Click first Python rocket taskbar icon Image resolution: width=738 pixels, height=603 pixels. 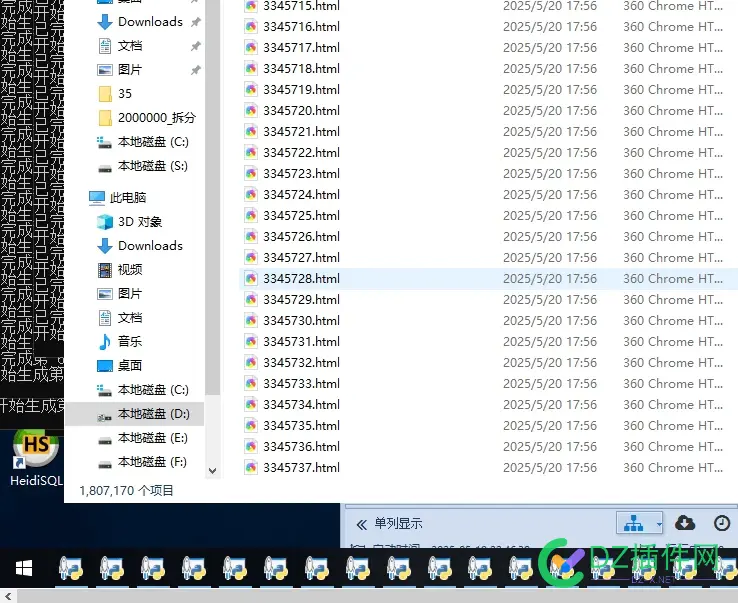coord(71,568)
